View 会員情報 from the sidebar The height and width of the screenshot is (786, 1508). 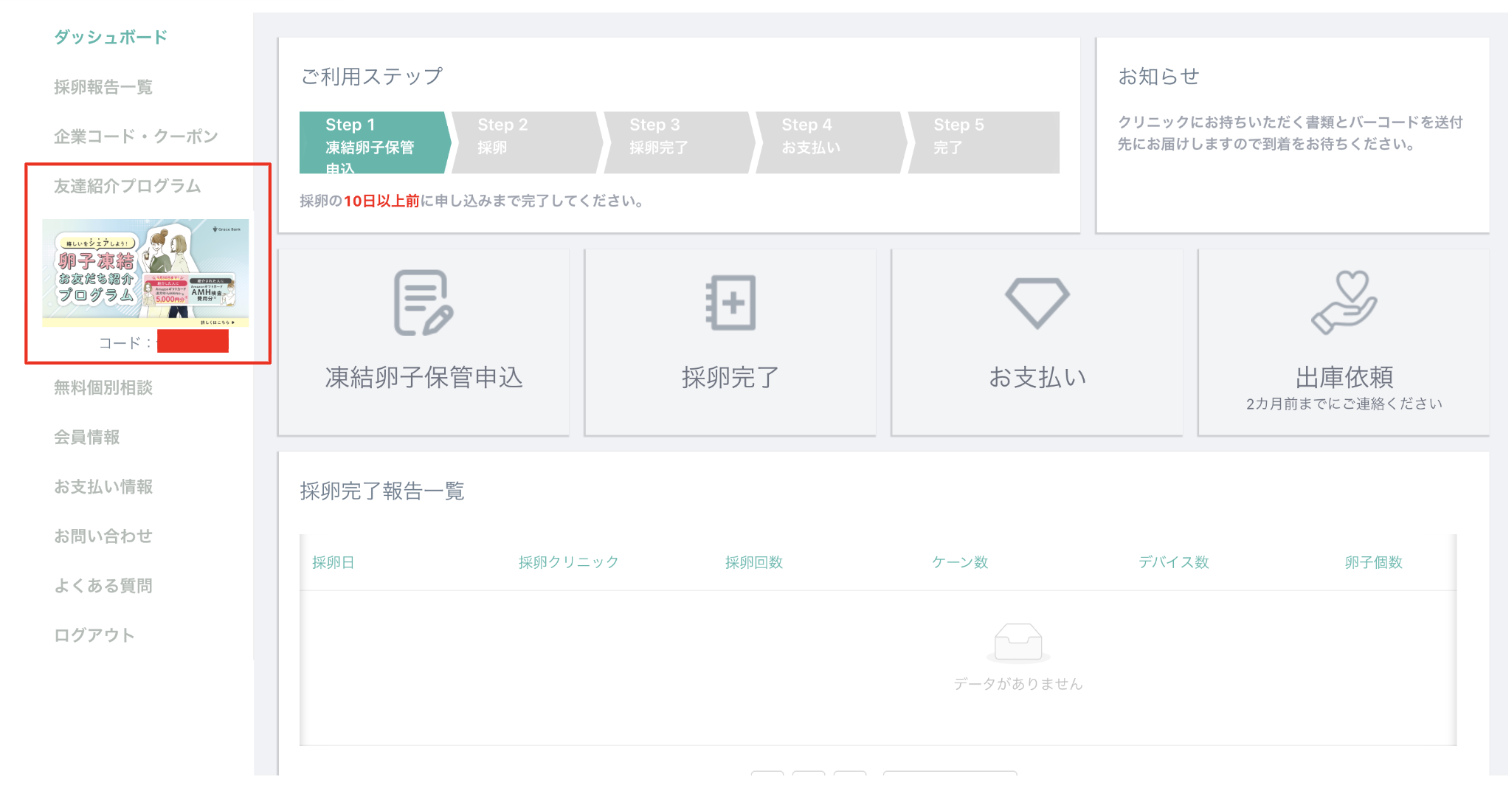[87, 437]
